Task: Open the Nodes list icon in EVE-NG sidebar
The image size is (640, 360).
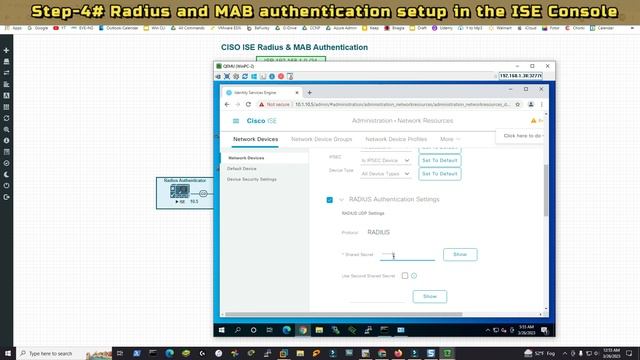Action: [x=6, y=62]
